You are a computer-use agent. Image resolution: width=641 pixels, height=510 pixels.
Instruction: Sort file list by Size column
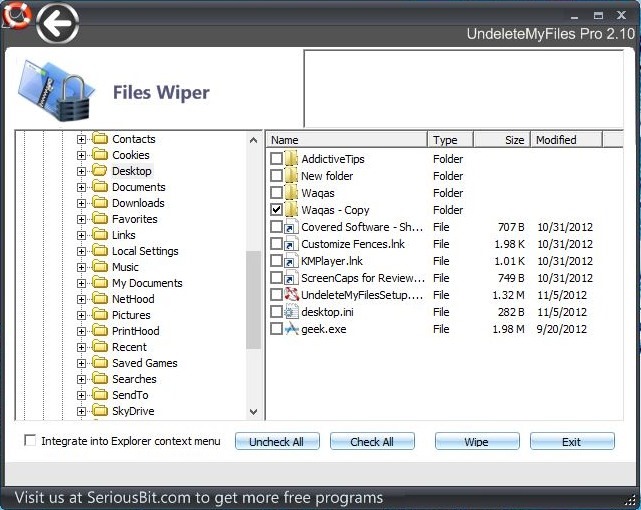click(502, 140)
